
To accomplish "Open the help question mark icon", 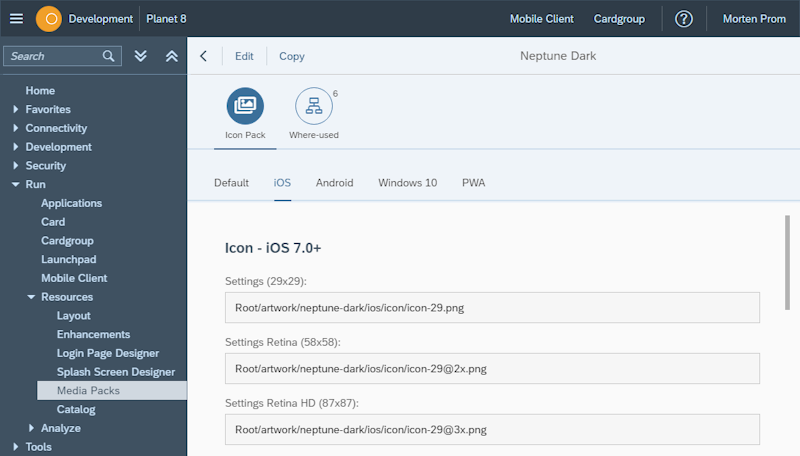I will (684, 18).
